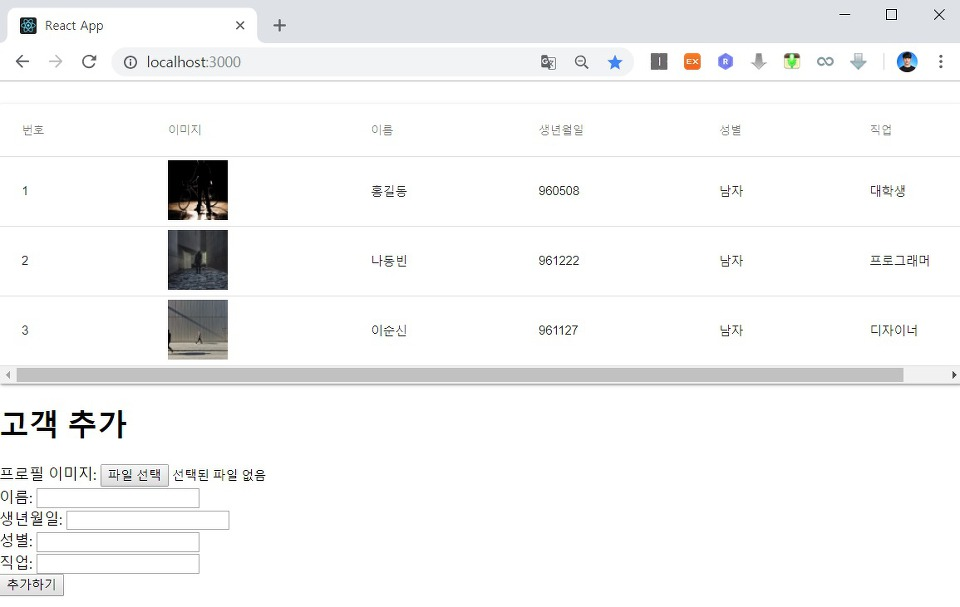Click the site information icon in the address bar
The image size is (960, 607).
coord(131,62)
